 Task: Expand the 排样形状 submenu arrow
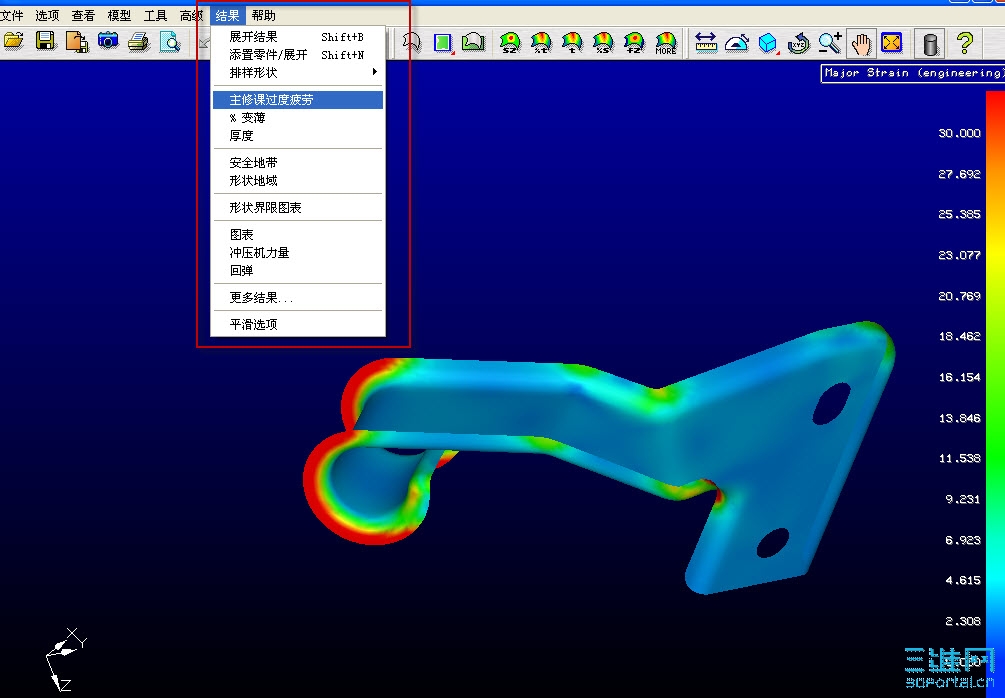click(x=375, y=72)
